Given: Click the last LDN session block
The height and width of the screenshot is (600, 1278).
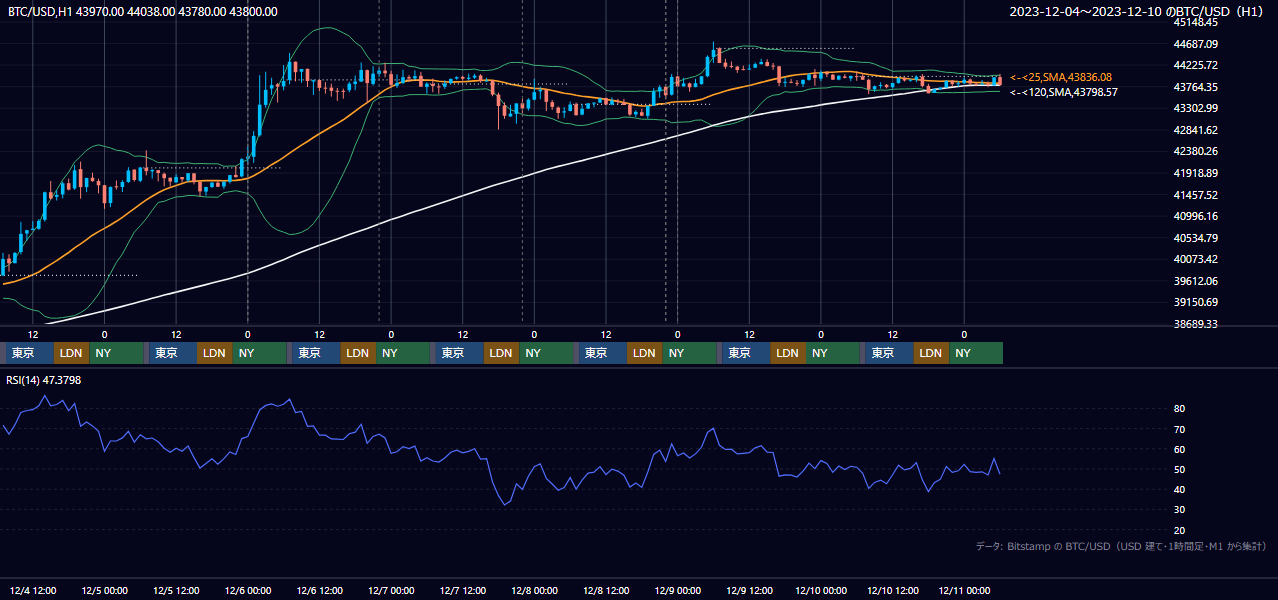Looking at the screenshot, I should [931, 353].
